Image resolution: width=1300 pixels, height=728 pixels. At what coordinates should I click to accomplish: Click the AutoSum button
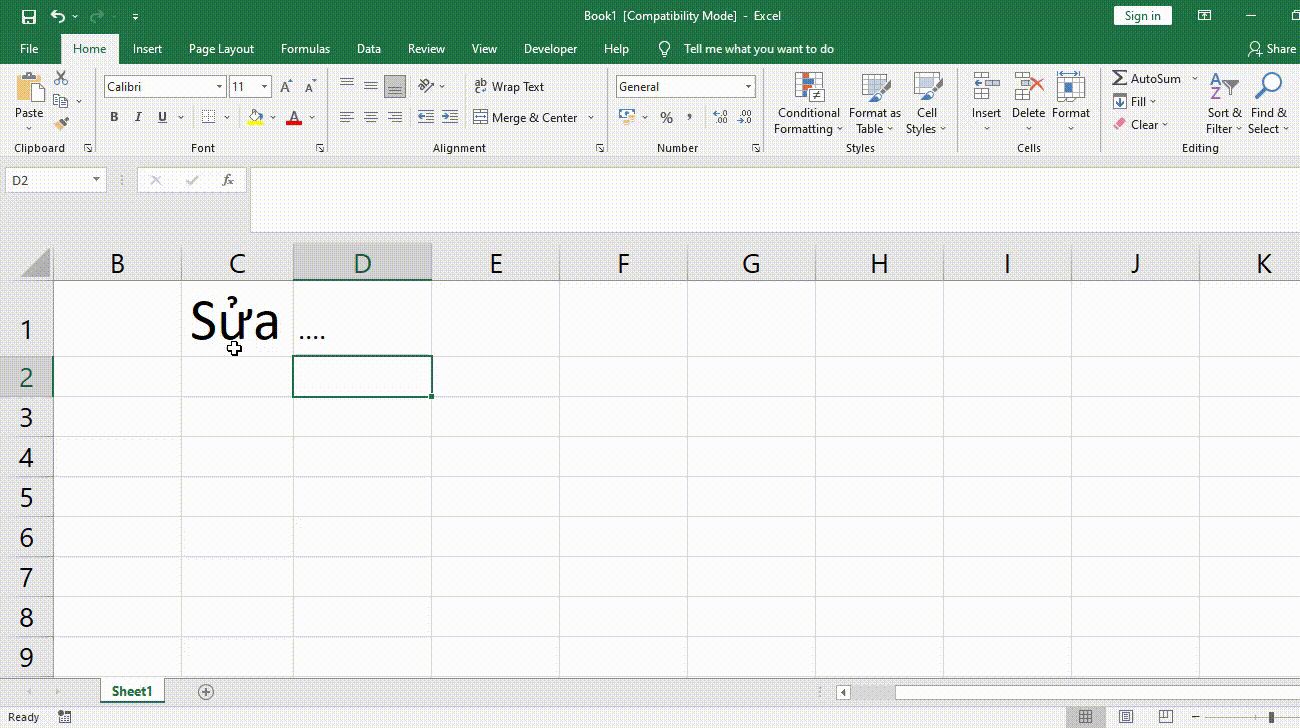pyautogui.click(x=1147, y=78)
